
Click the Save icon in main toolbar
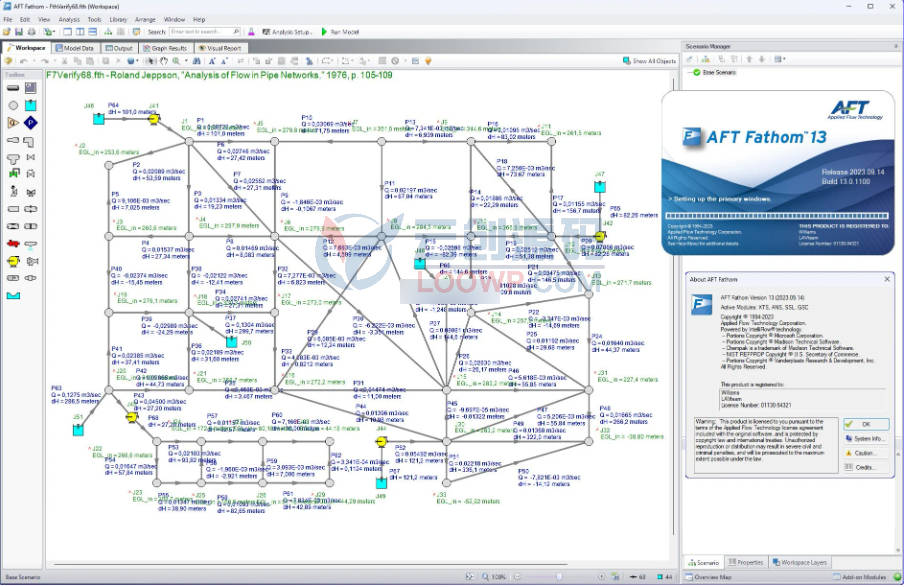(x=19, y=32)
